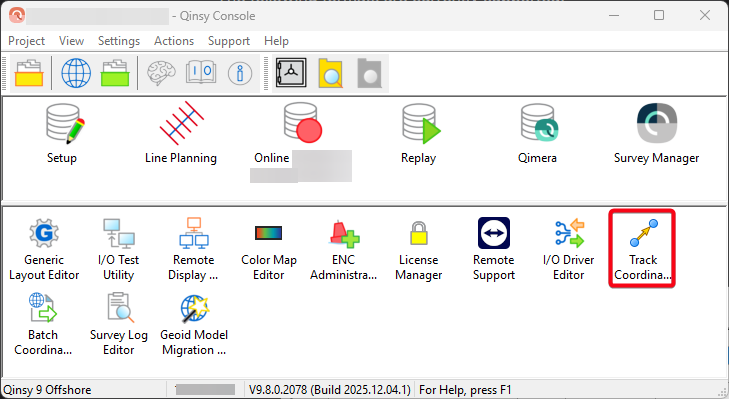Open the Setup database program

coord(62,133)
